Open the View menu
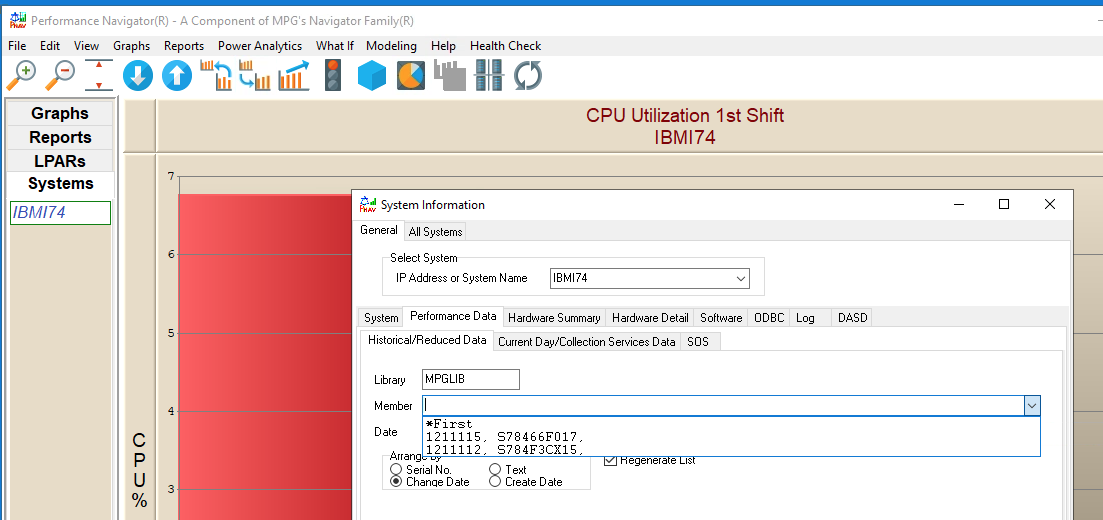This screenshot has width=1103, height=520. coord(87,46)
